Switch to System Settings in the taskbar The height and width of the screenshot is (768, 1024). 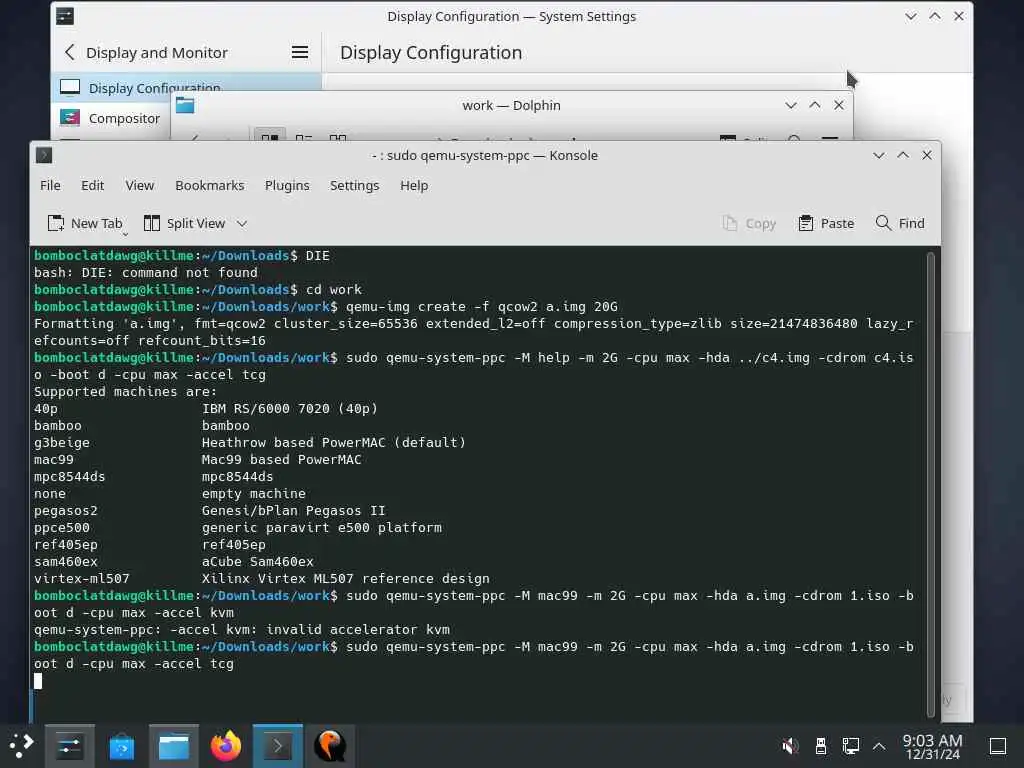click(70, 746)
